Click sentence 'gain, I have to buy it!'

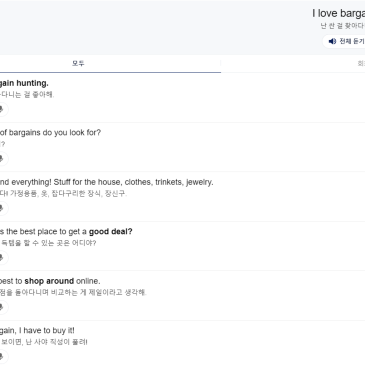37,331
